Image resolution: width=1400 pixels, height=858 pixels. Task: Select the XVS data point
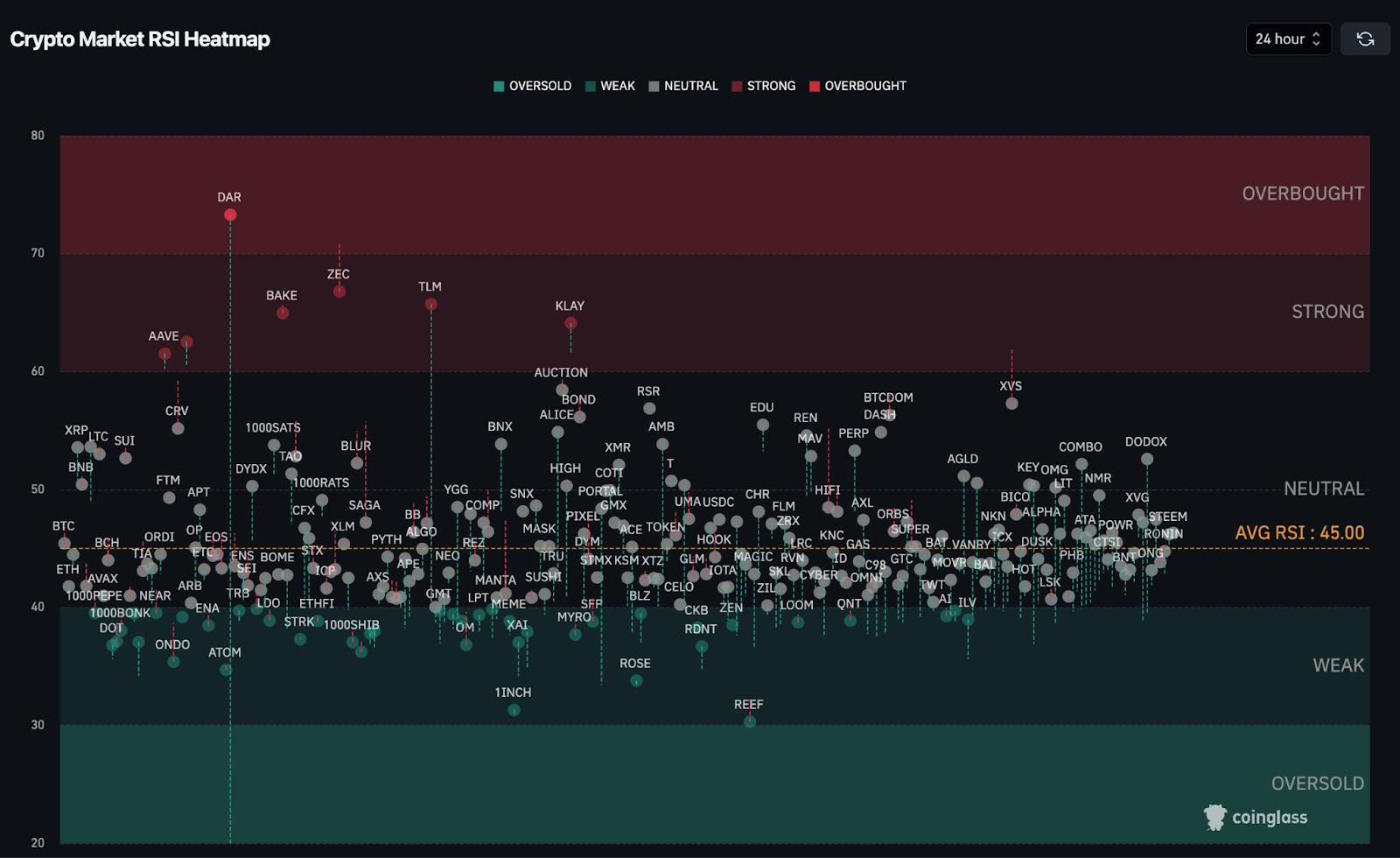[x=1011, y=404]
